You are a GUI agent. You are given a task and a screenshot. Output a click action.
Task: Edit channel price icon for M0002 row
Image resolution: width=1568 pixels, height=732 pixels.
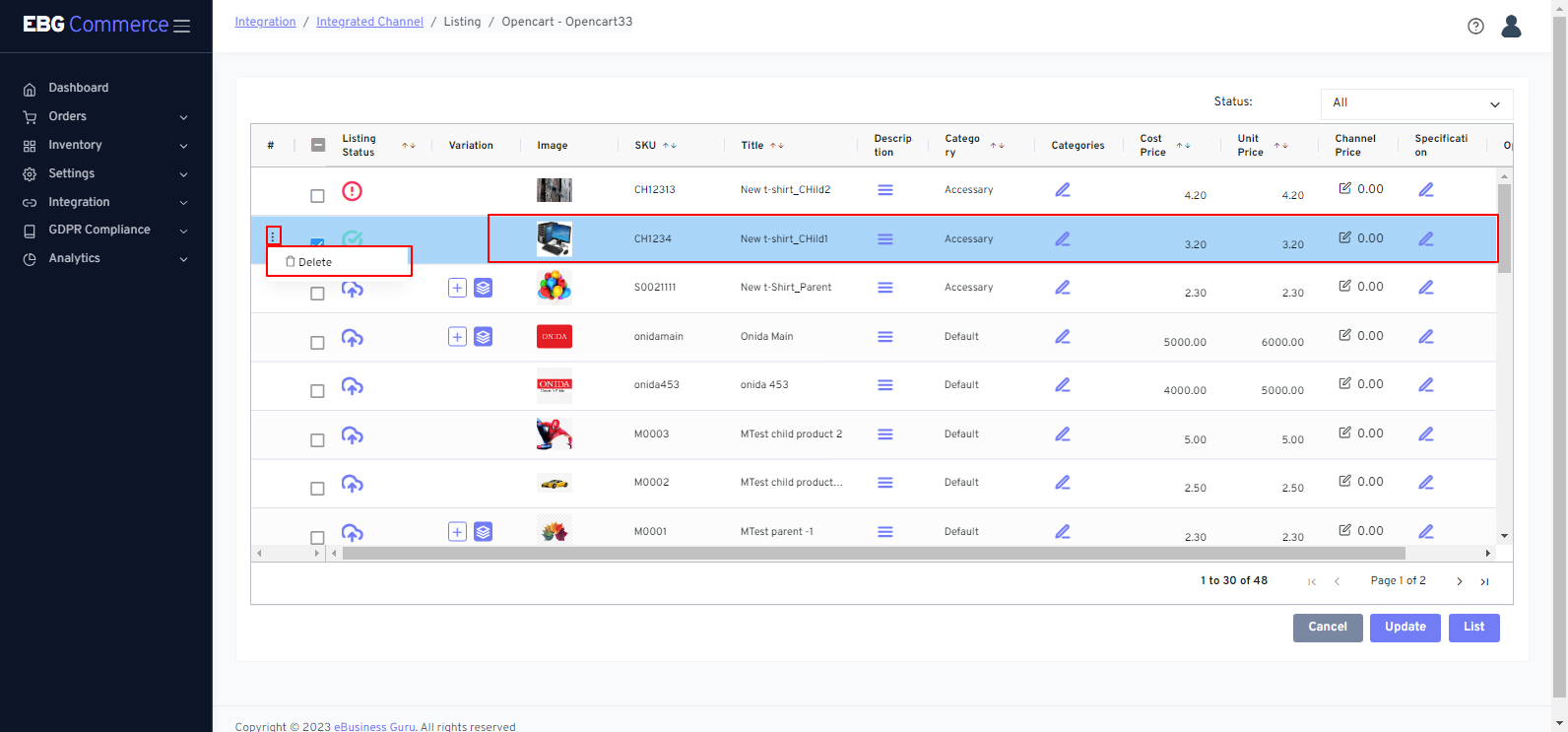[1345, 481]
